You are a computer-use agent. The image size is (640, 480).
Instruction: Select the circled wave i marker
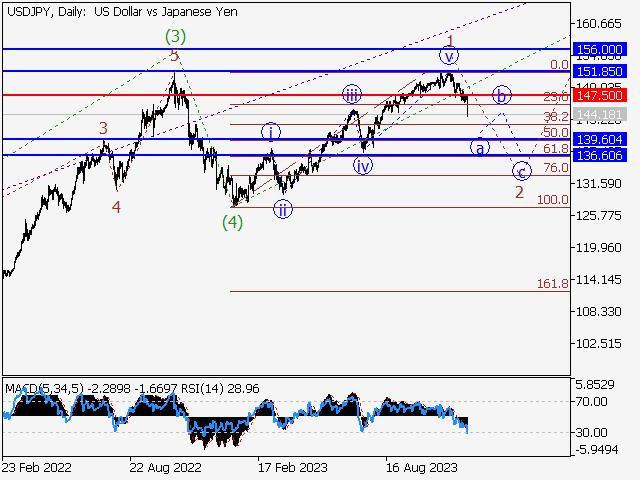pos(271,132)
